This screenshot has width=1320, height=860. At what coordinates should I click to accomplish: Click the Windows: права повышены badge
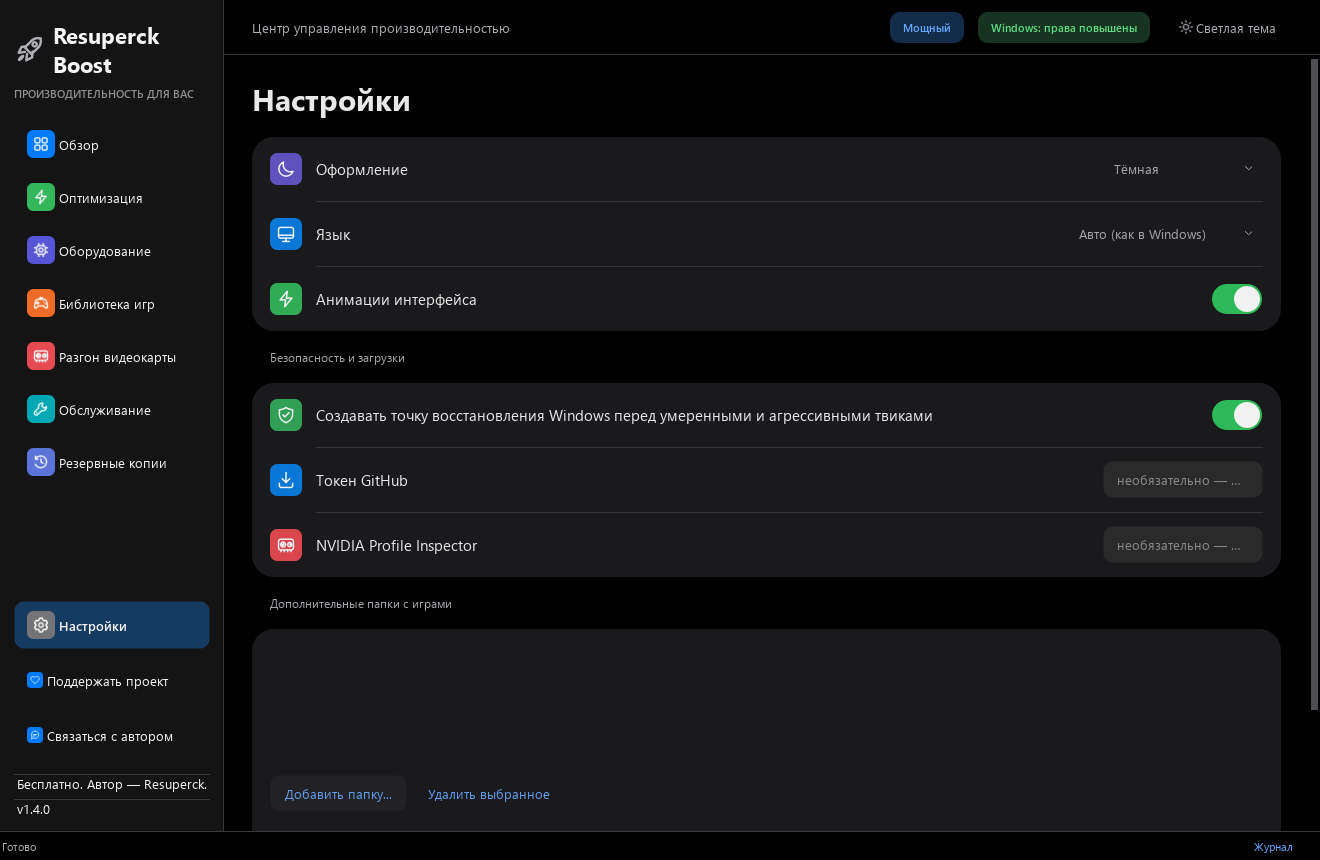[x=1064, y=28]
